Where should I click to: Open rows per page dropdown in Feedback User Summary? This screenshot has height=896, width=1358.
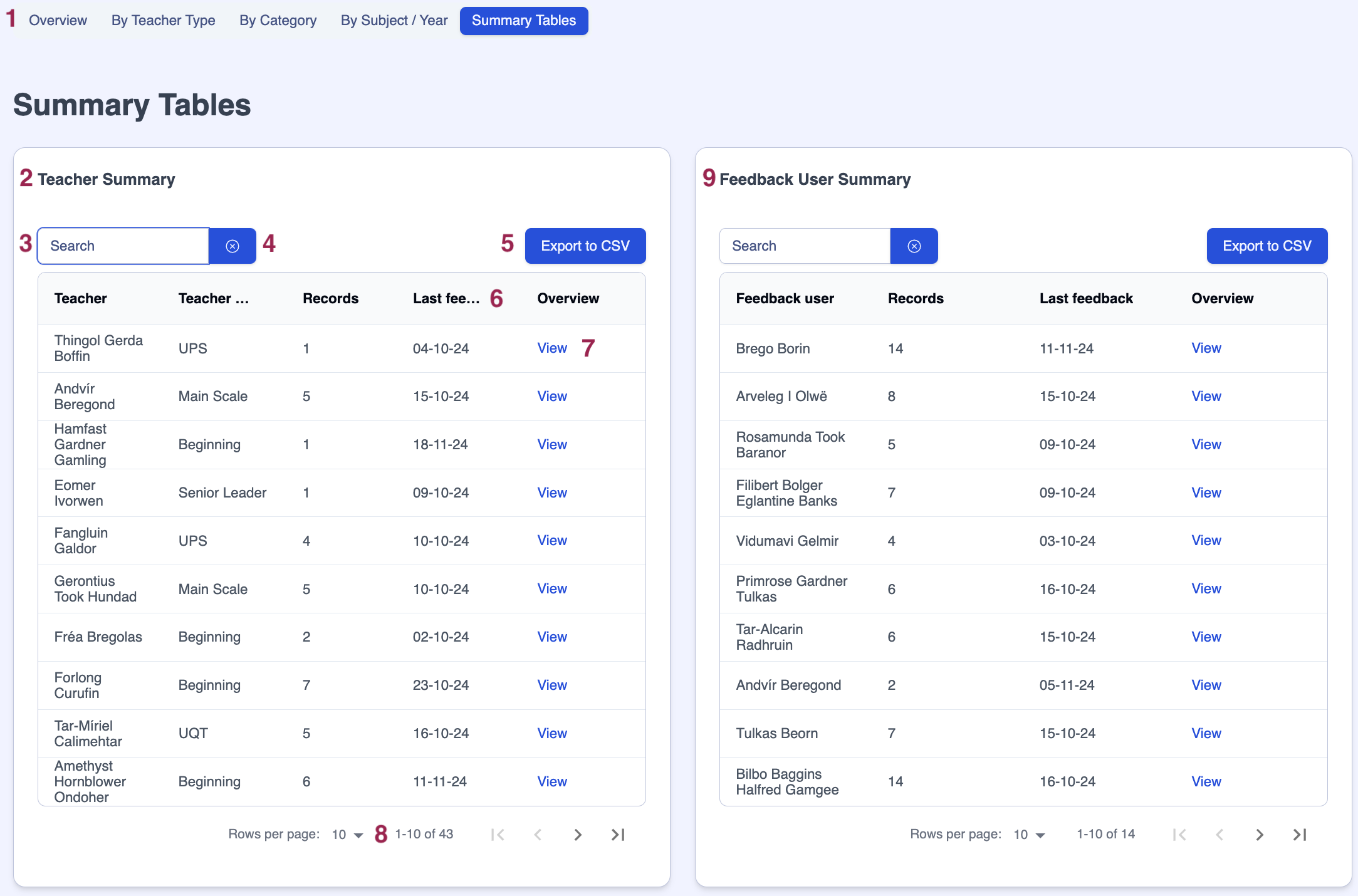(x=1030, y=835)
